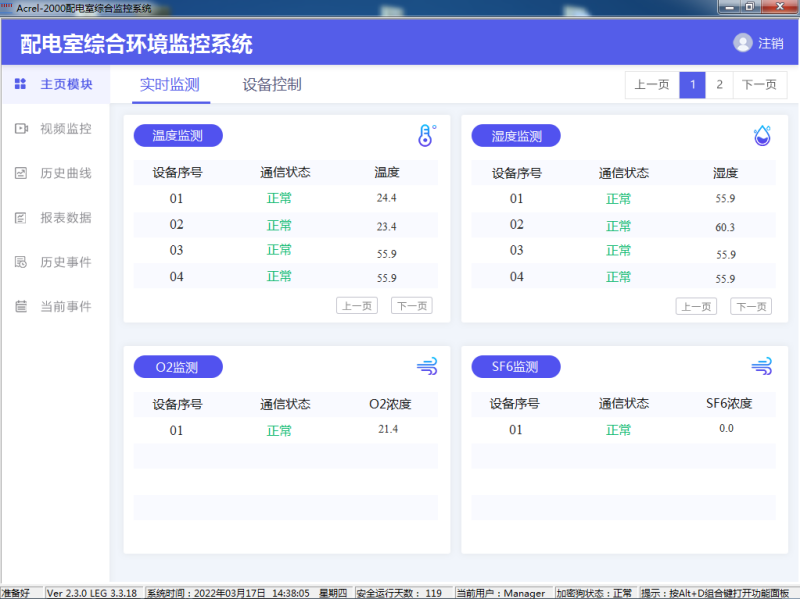Viewport: 800px width, 599px height.
Task: Click the 报表数据 report icon in sidebar
Action: 20,218
